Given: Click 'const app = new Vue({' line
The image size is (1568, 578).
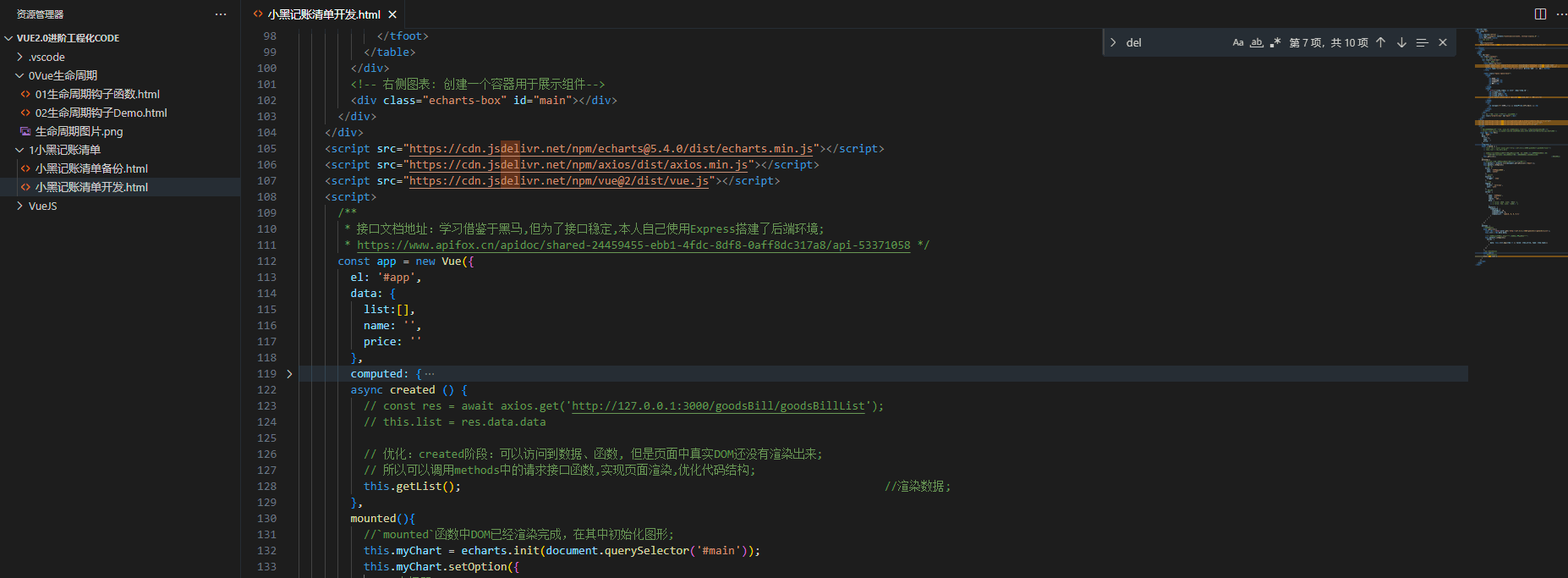Looking at the screenshot, I should pos(406,261).
